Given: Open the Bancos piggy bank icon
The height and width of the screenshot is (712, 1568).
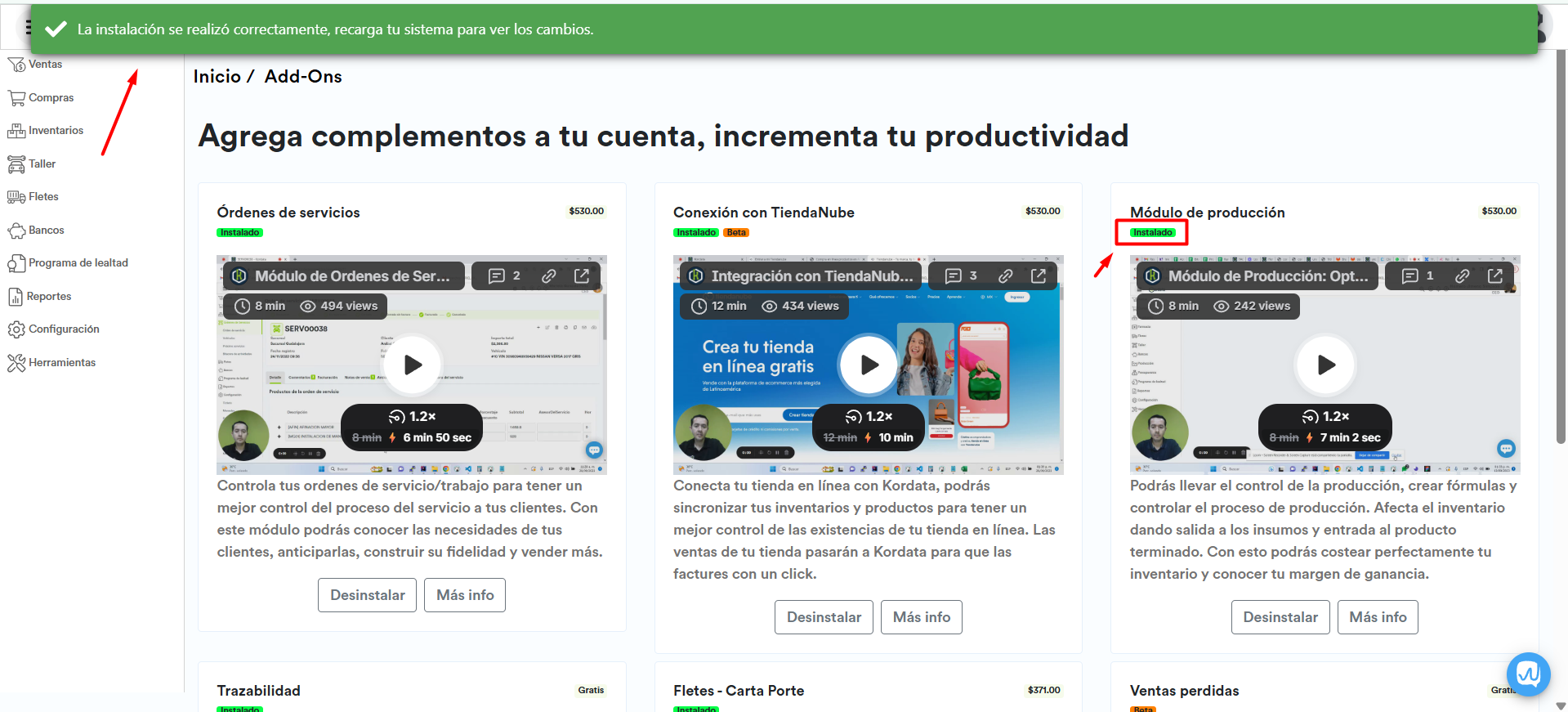Looking at the screenshot, I should coord(16,231).
